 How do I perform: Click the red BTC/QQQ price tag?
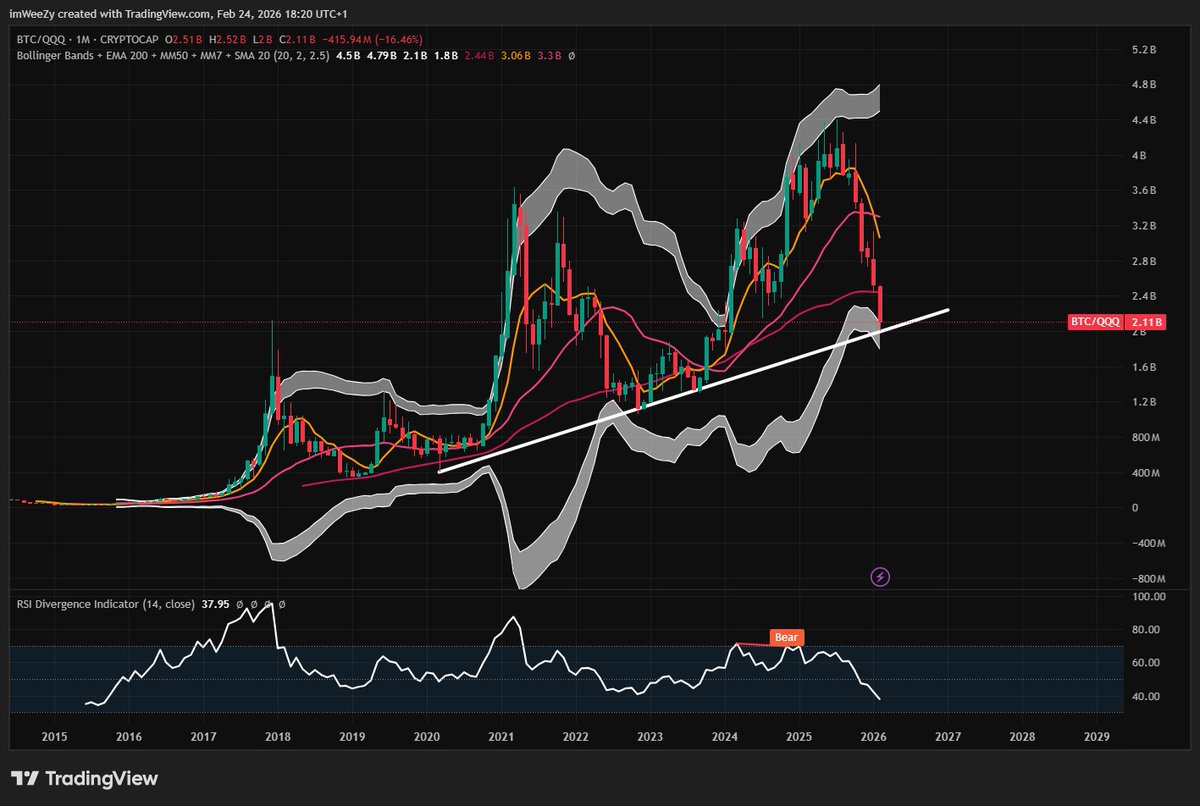coord(1096,322)
